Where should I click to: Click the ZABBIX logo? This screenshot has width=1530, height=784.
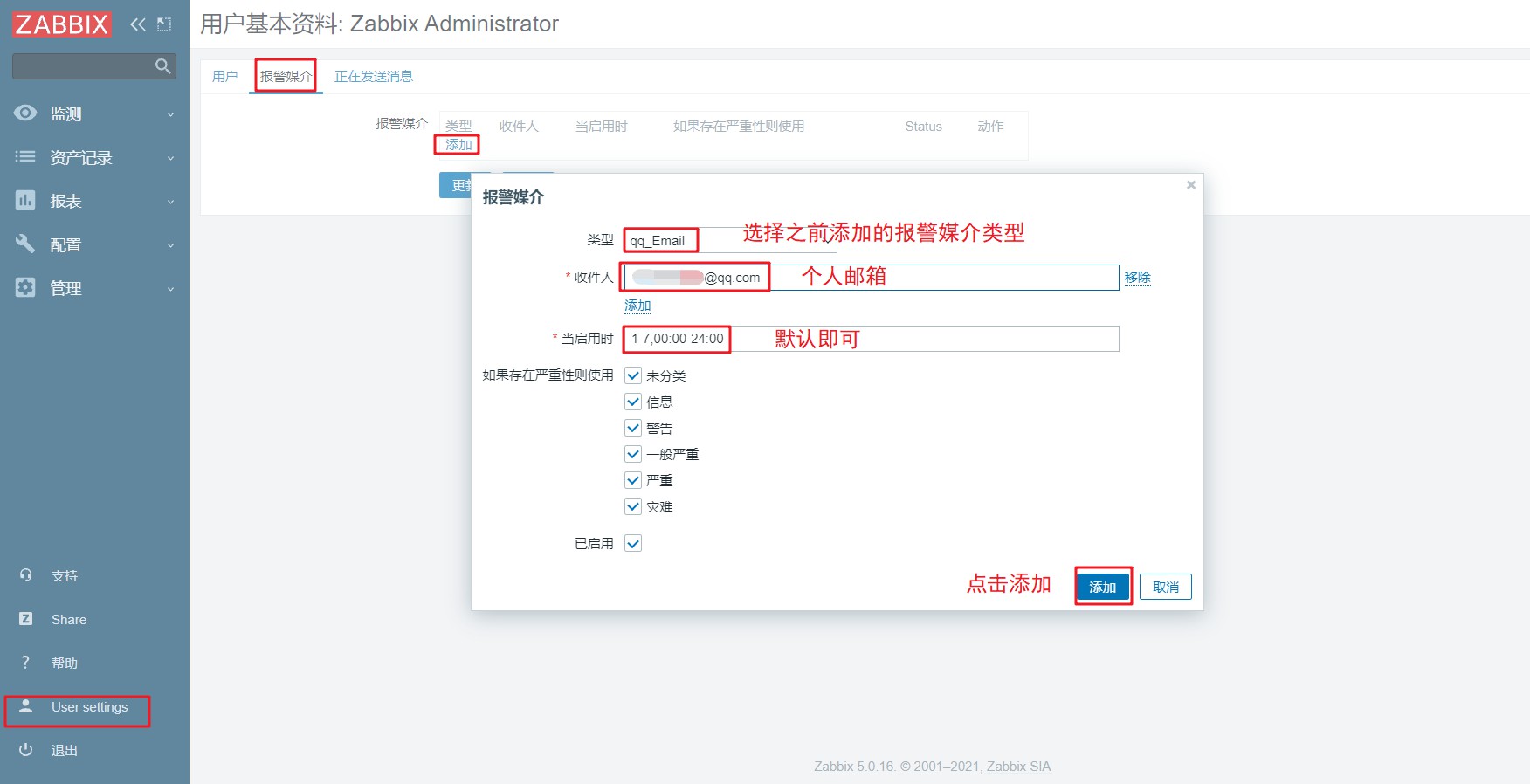tap(61, 24)
